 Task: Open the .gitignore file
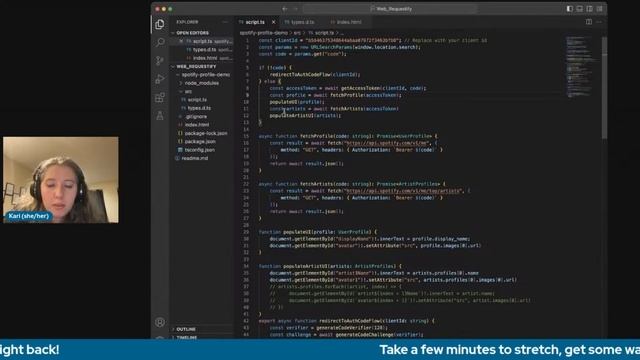coord(196,116)
